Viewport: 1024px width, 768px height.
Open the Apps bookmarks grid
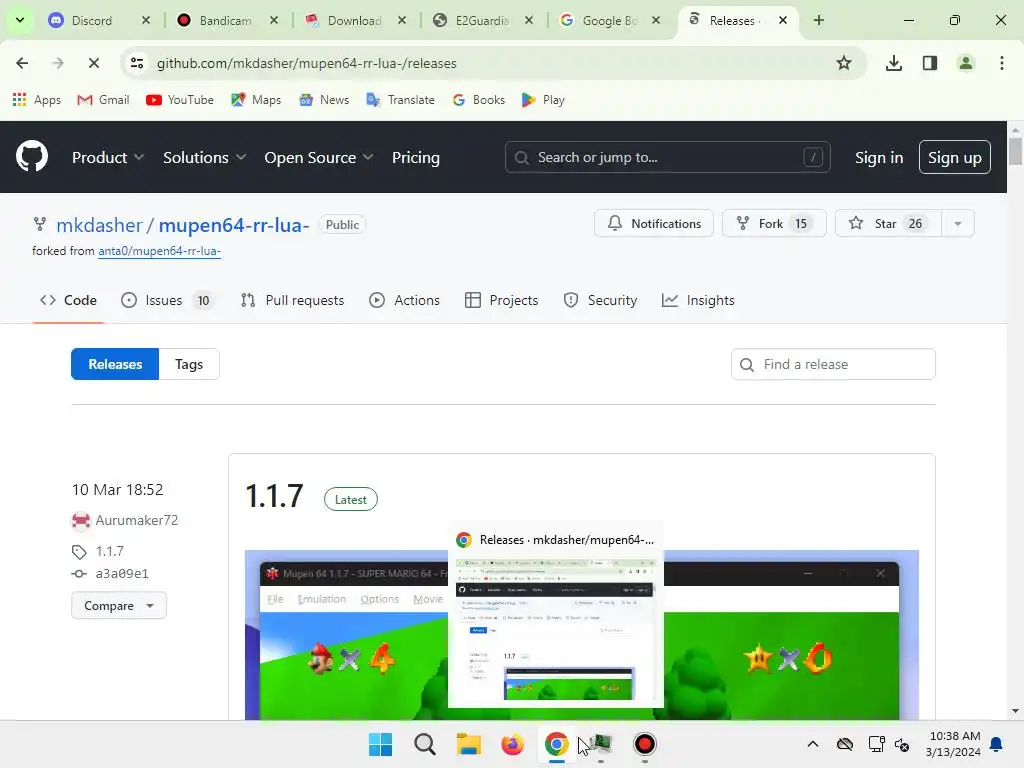[x=37, y=100]
